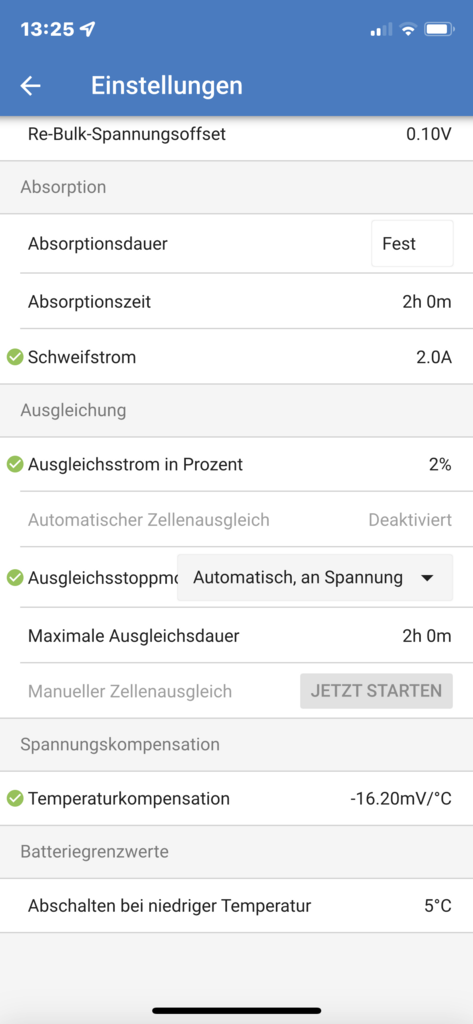473x1024 pixels.
Task: Click the JETZT STARTEN button
Action: (376, 691)
